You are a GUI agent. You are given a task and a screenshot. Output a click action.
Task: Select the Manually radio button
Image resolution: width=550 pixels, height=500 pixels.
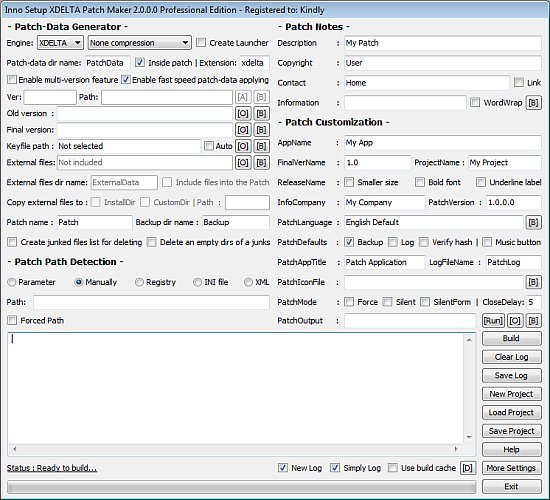point(79,282)
